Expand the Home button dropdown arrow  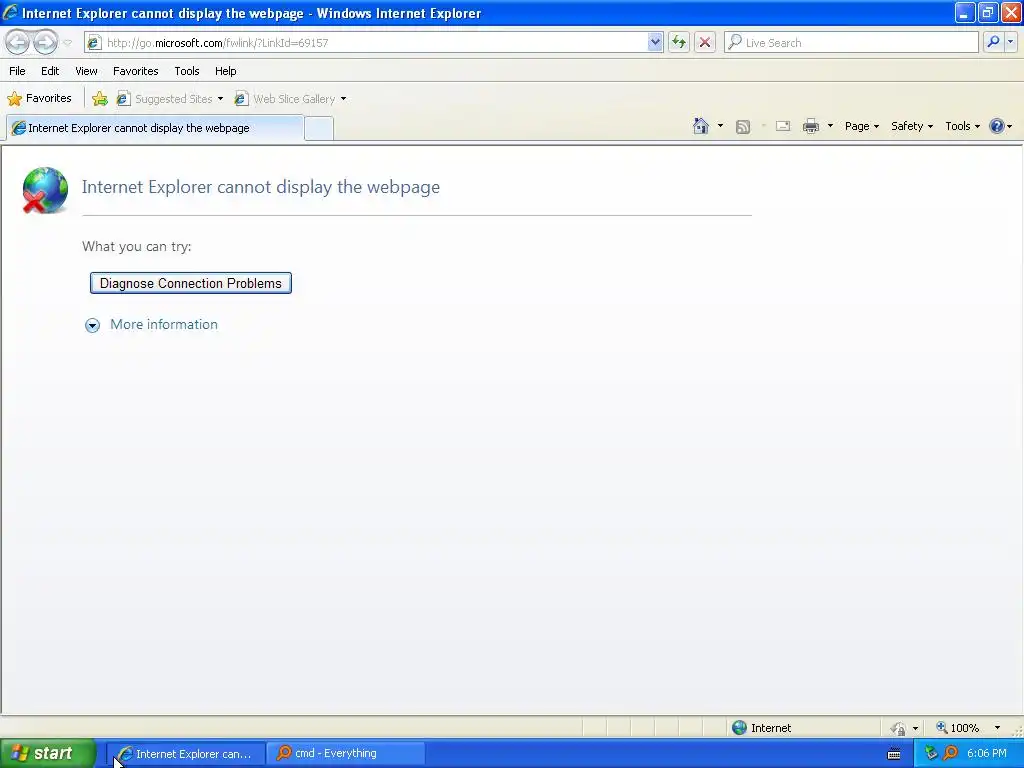click(720, 126)
